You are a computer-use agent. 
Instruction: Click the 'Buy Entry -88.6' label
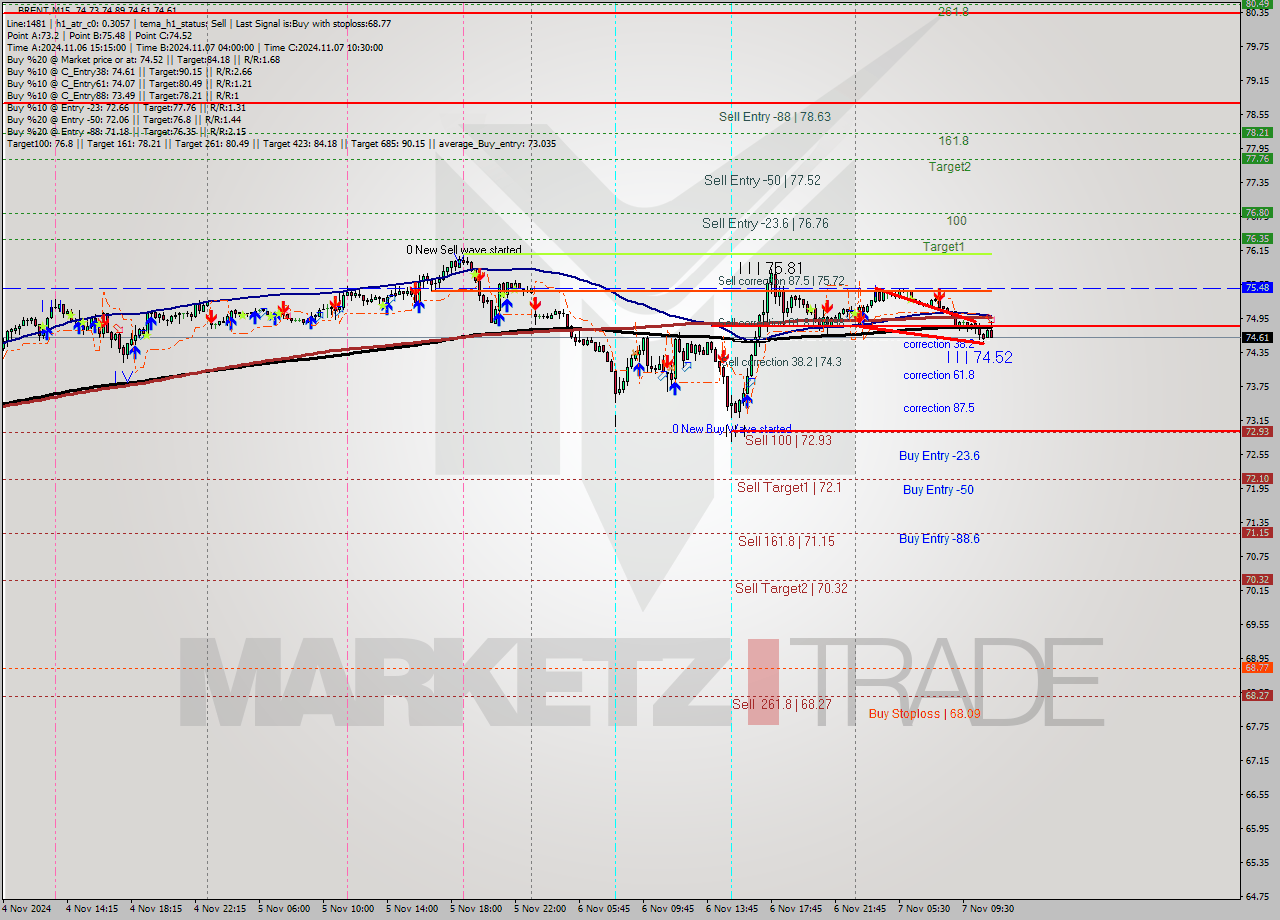[939, 539]
